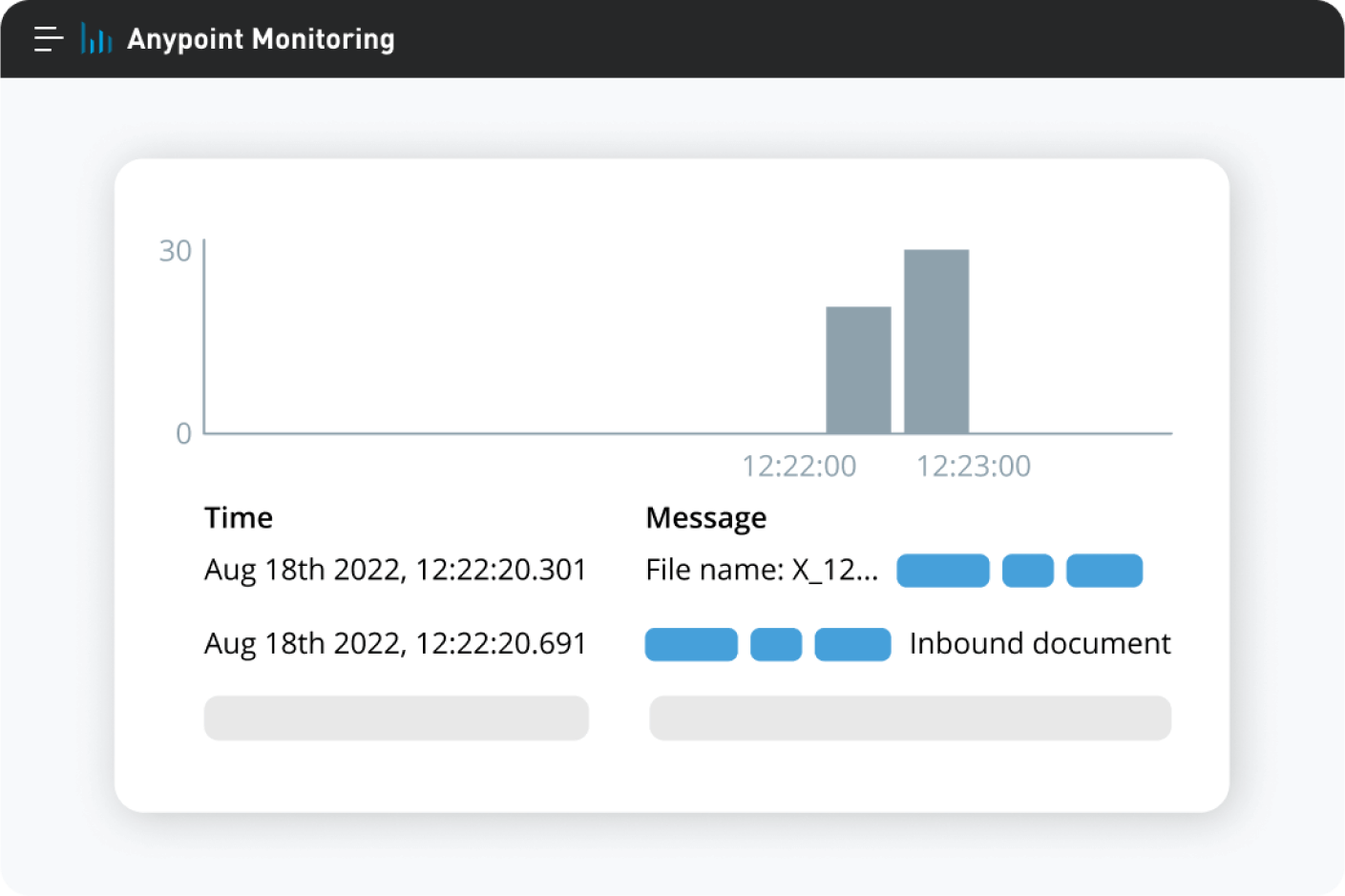Open the Inbound document message
The width and height of the screenshot is (1345, 896).
pyautogui.click(x=1040, y=643)
